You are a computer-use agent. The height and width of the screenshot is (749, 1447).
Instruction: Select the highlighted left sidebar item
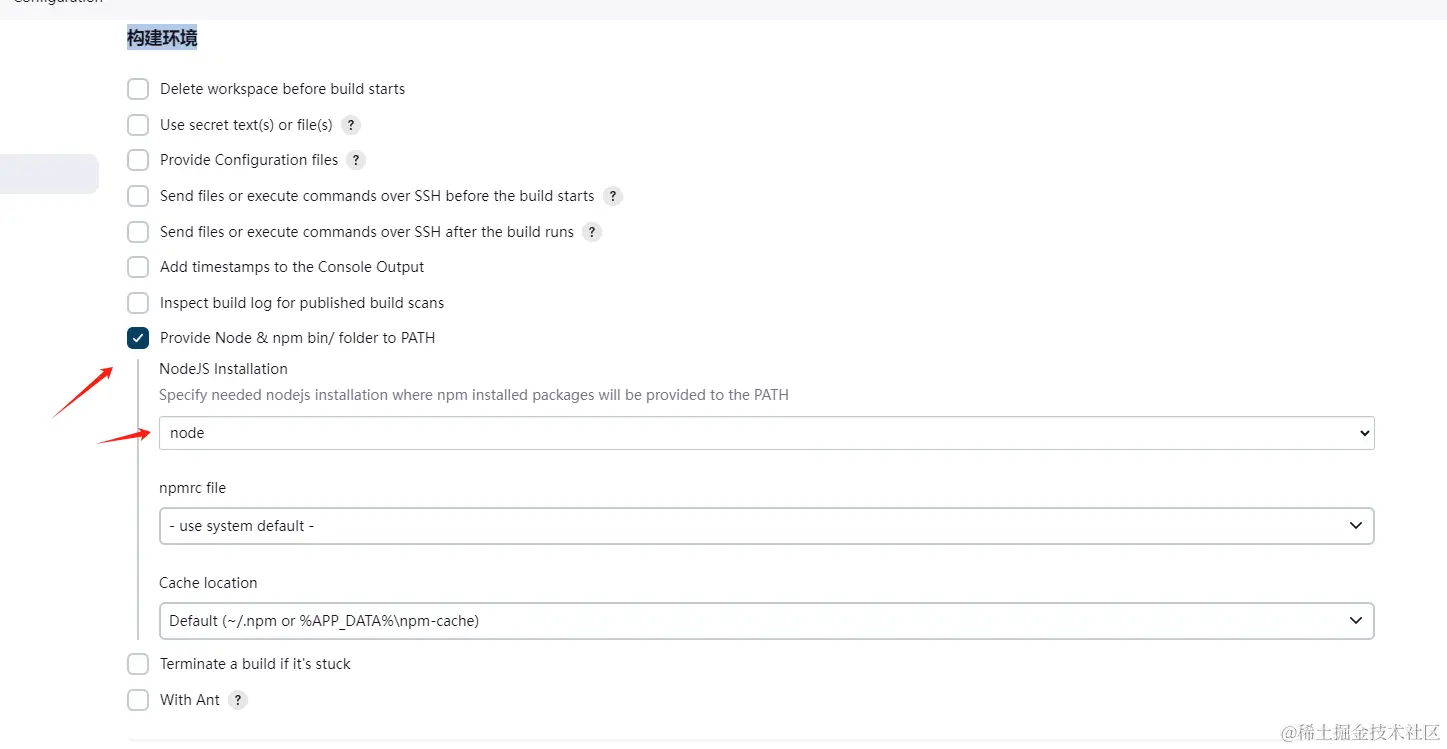pos(49,174)
